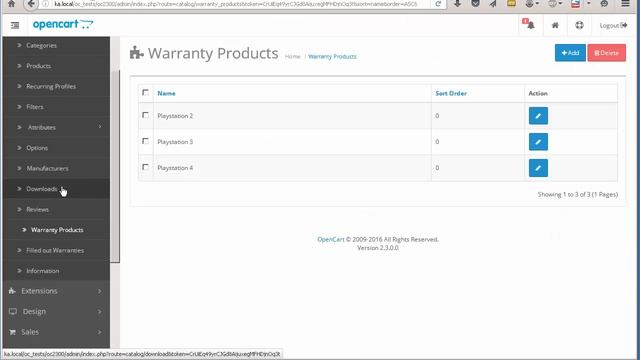This screenshot has width=640, height=360.
Task: Expand the Sales menu
Action: tap(56, 332)
